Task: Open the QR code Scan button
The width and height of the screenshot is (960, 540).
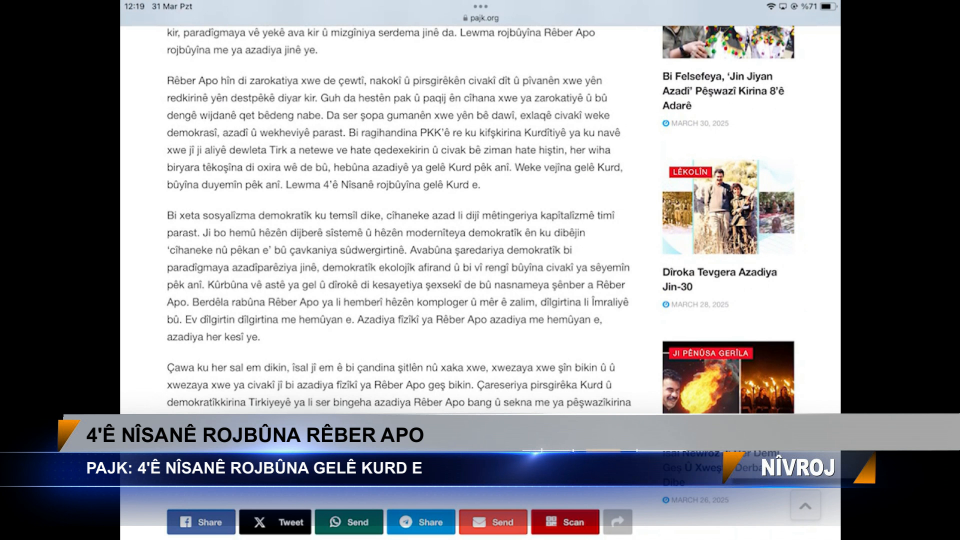Action: 565,522
